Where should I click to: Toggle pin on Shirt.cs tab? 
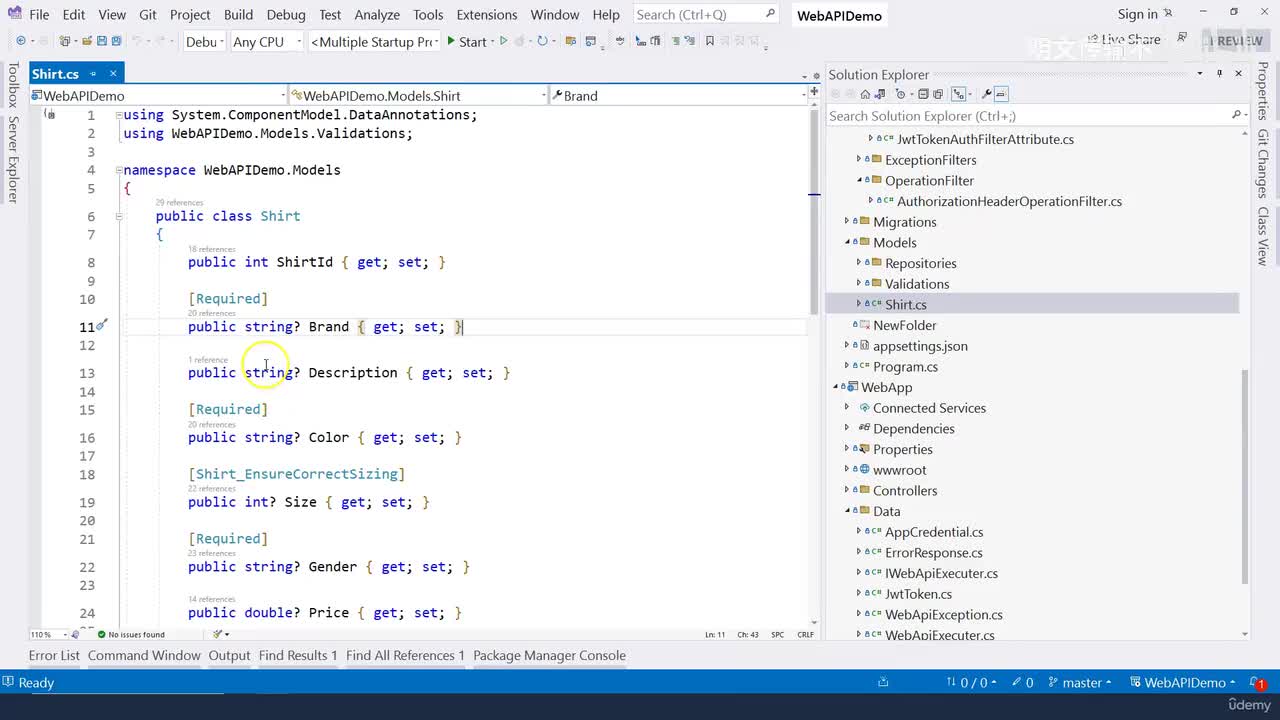click(92, 74)
